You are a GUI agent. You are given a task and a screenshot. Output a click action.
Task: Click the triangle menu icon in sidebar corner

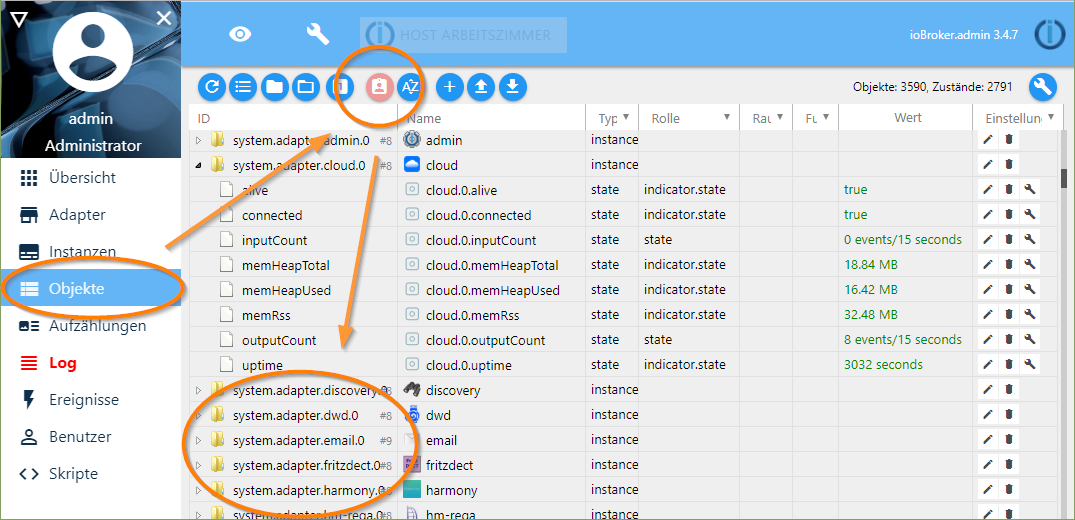tap(19, 19)
